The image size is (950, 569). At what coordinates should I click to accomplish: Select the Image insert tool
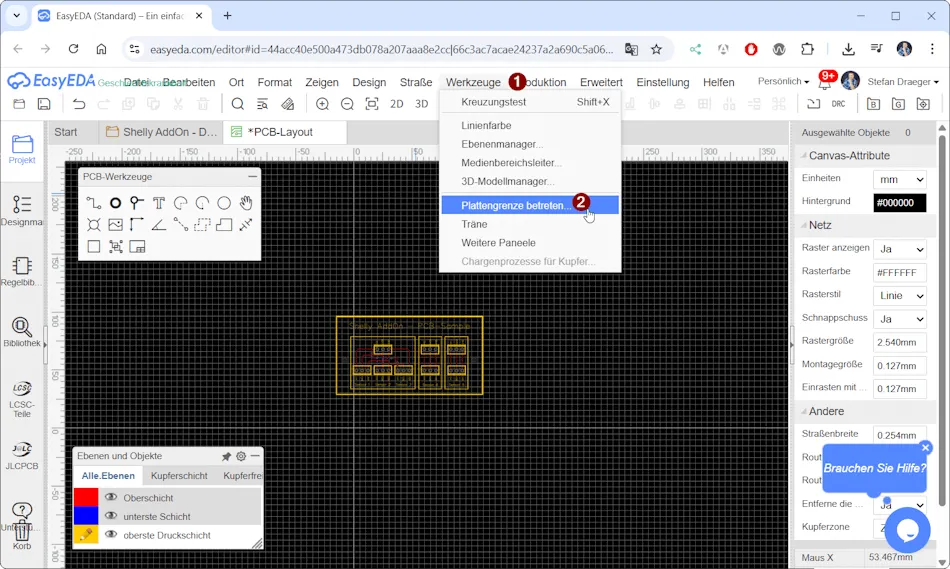click(116, 225)
